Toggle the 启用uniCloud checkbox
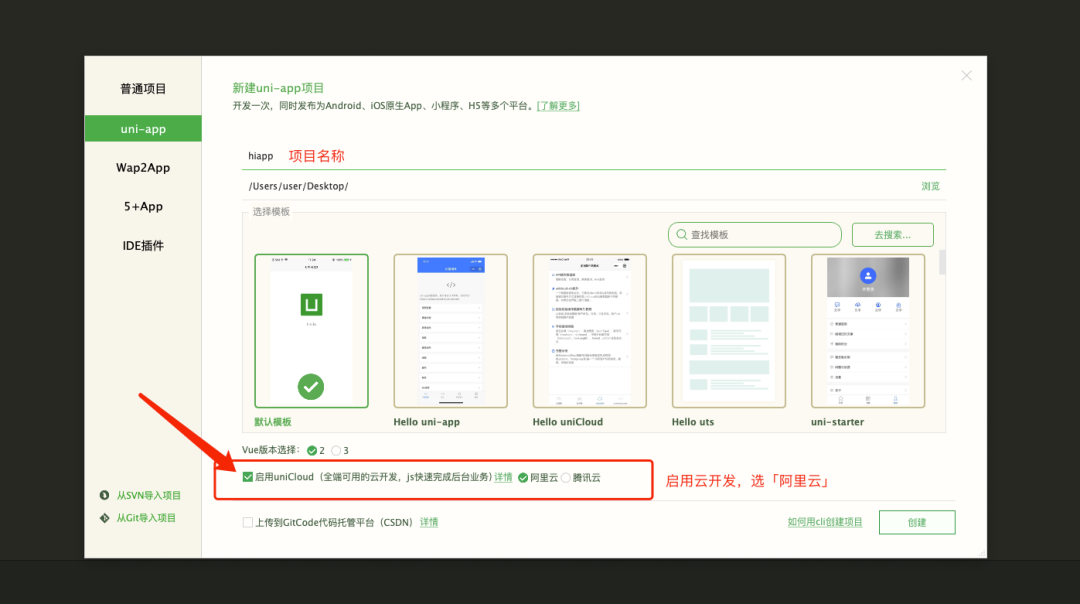 (248, 477)
